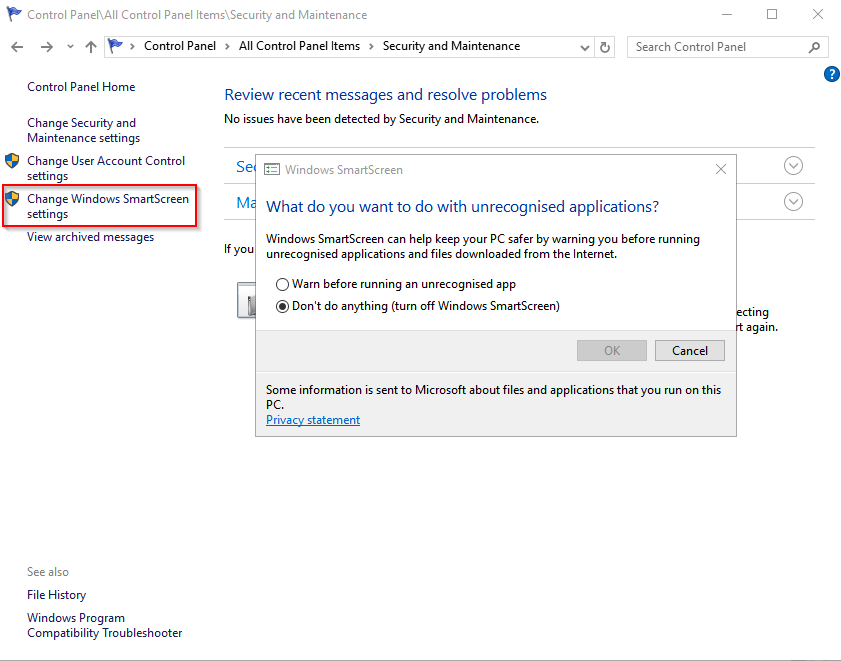The image size is (841, 661).
Task: Open the Privacy statement link
Action: [x=313, y=420]
